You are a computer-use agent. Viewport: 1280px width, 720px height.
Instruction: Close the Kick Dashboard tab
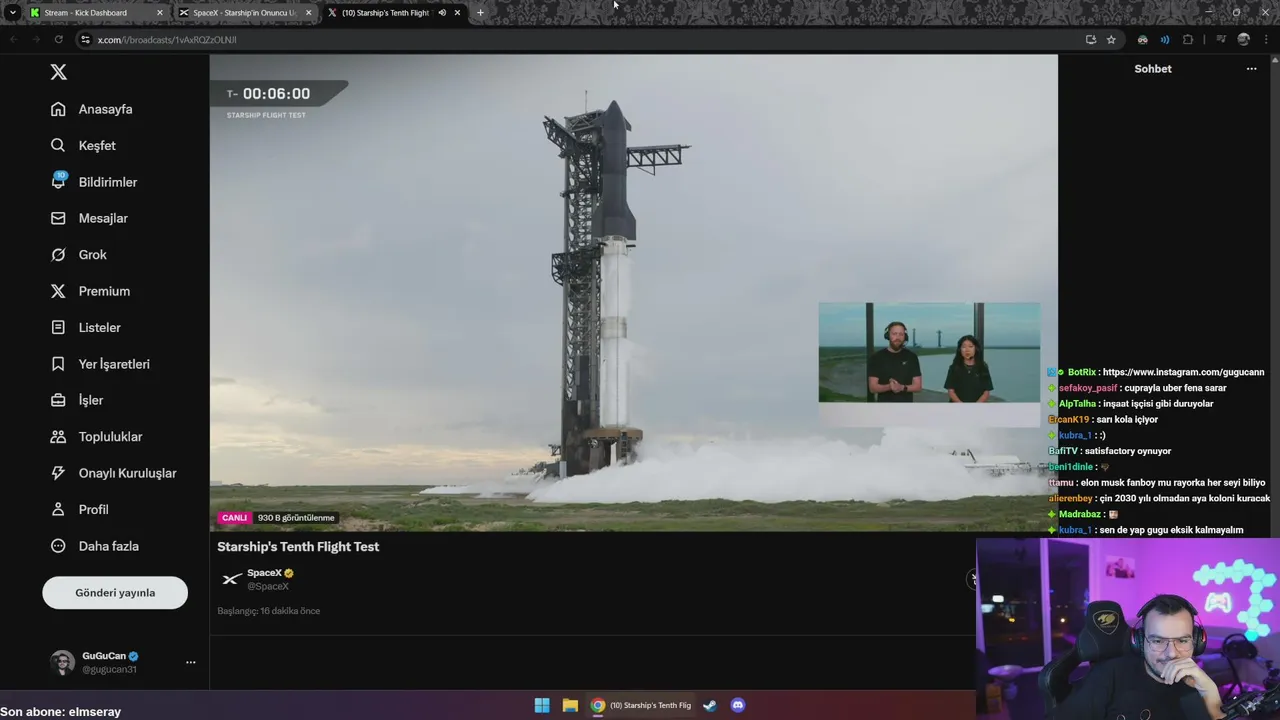[x=159, y=13]
